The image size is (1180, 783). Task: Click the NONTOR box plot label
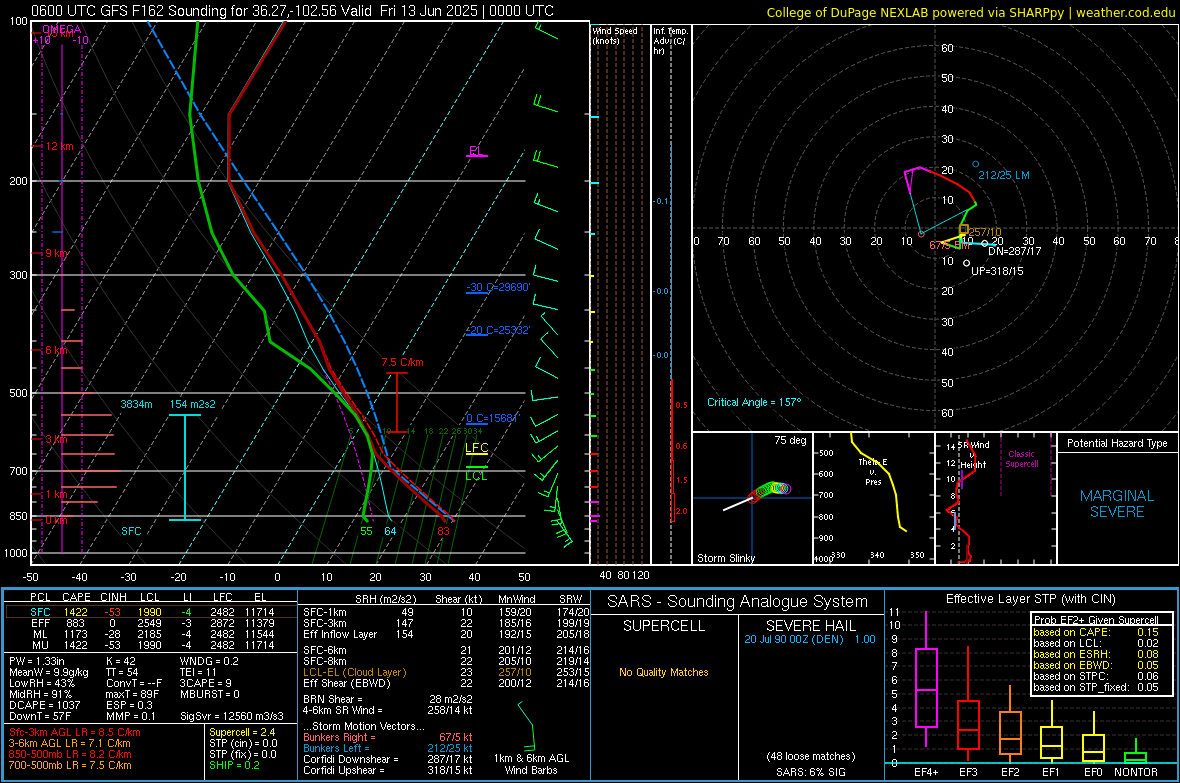(1136, 772)
